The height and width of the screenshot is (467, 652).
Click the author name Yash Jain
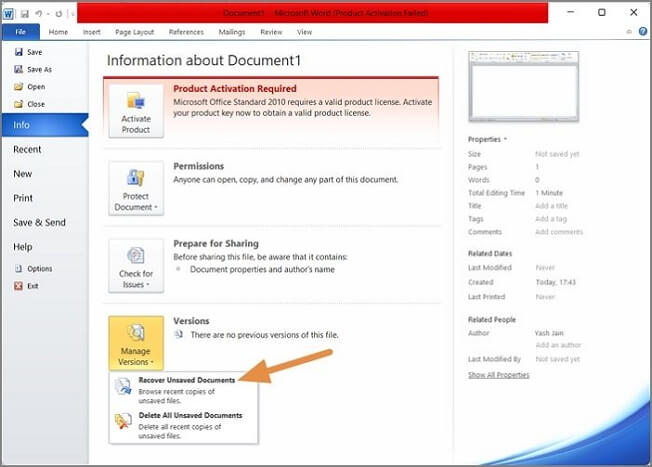[x=549, y=333]
